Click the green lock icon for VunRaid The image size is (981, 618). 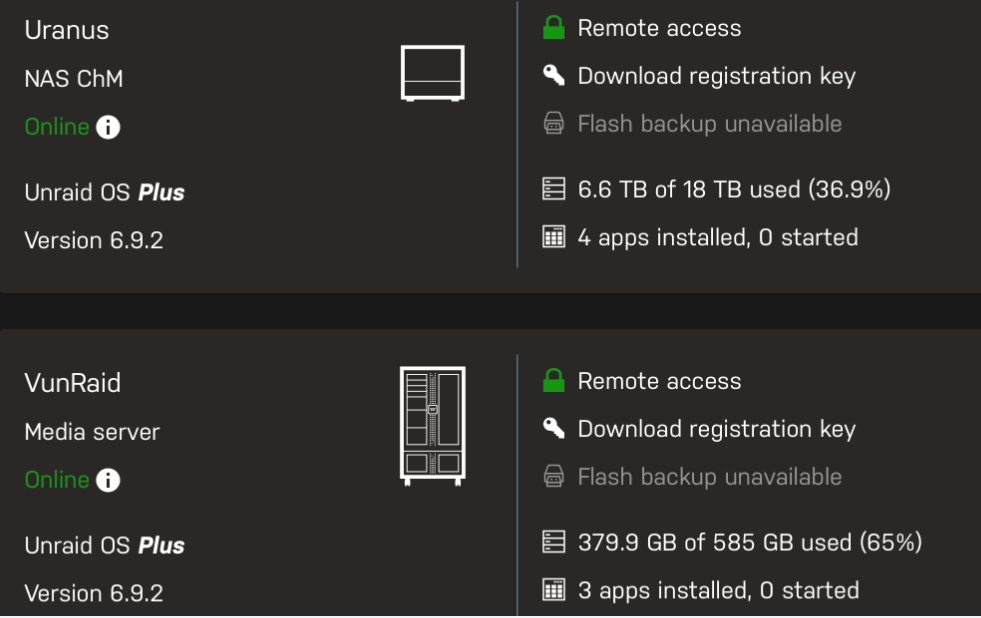(554, 380)
